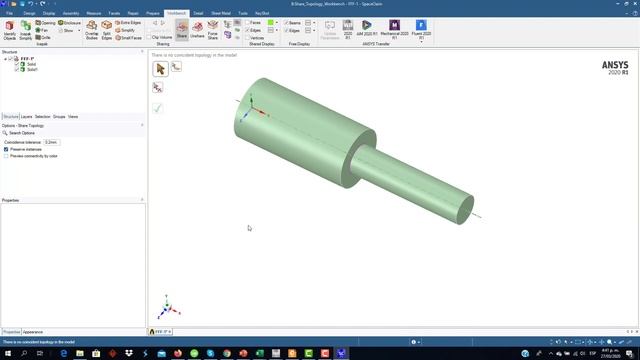Image resolution: width=640 pixels, height=360 pixels.
Task: Switch to the Appearance bottom tab
Action: (x=33, y=332)
